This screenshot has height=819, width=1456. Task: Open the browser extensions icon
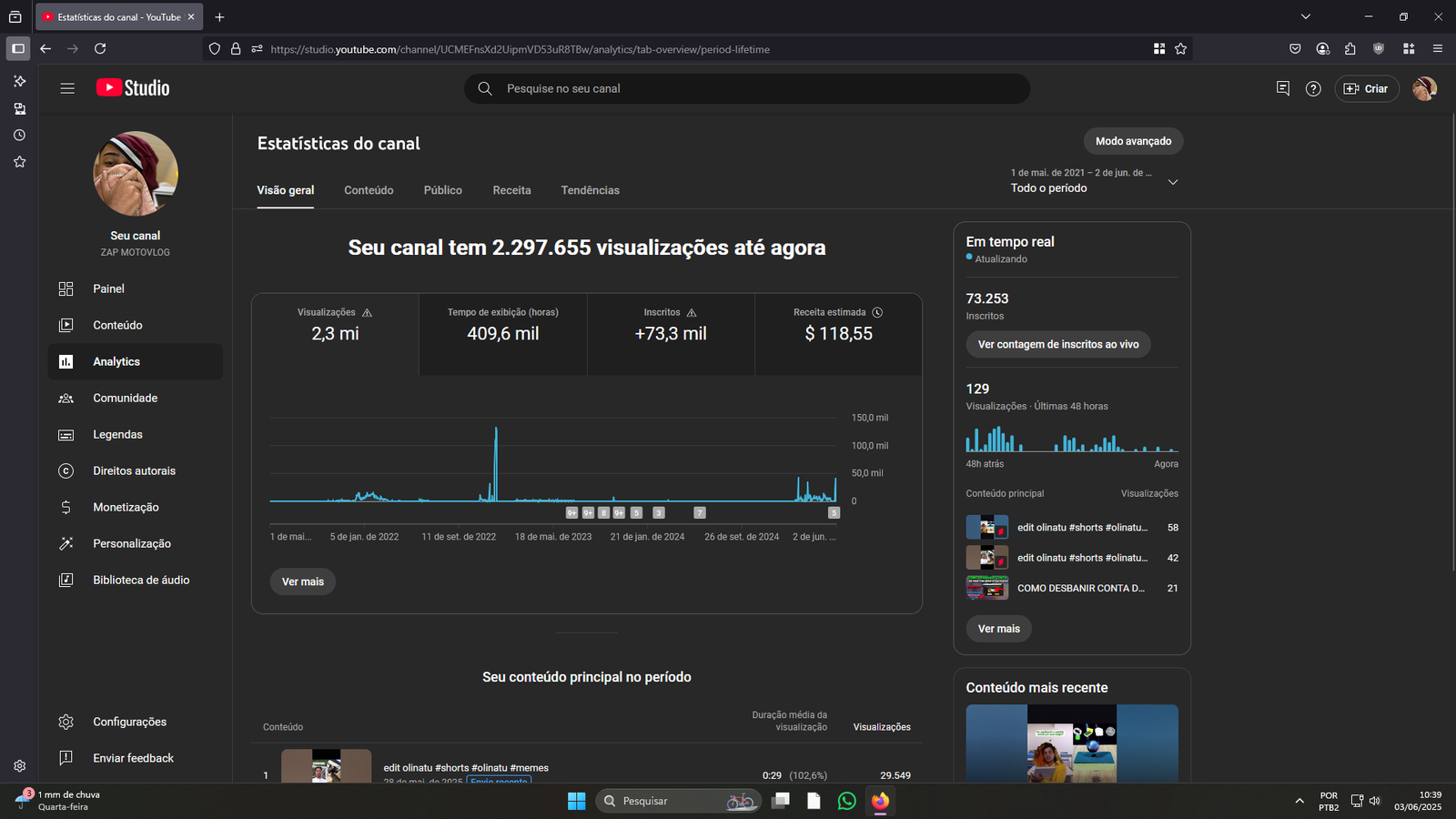1350,49
